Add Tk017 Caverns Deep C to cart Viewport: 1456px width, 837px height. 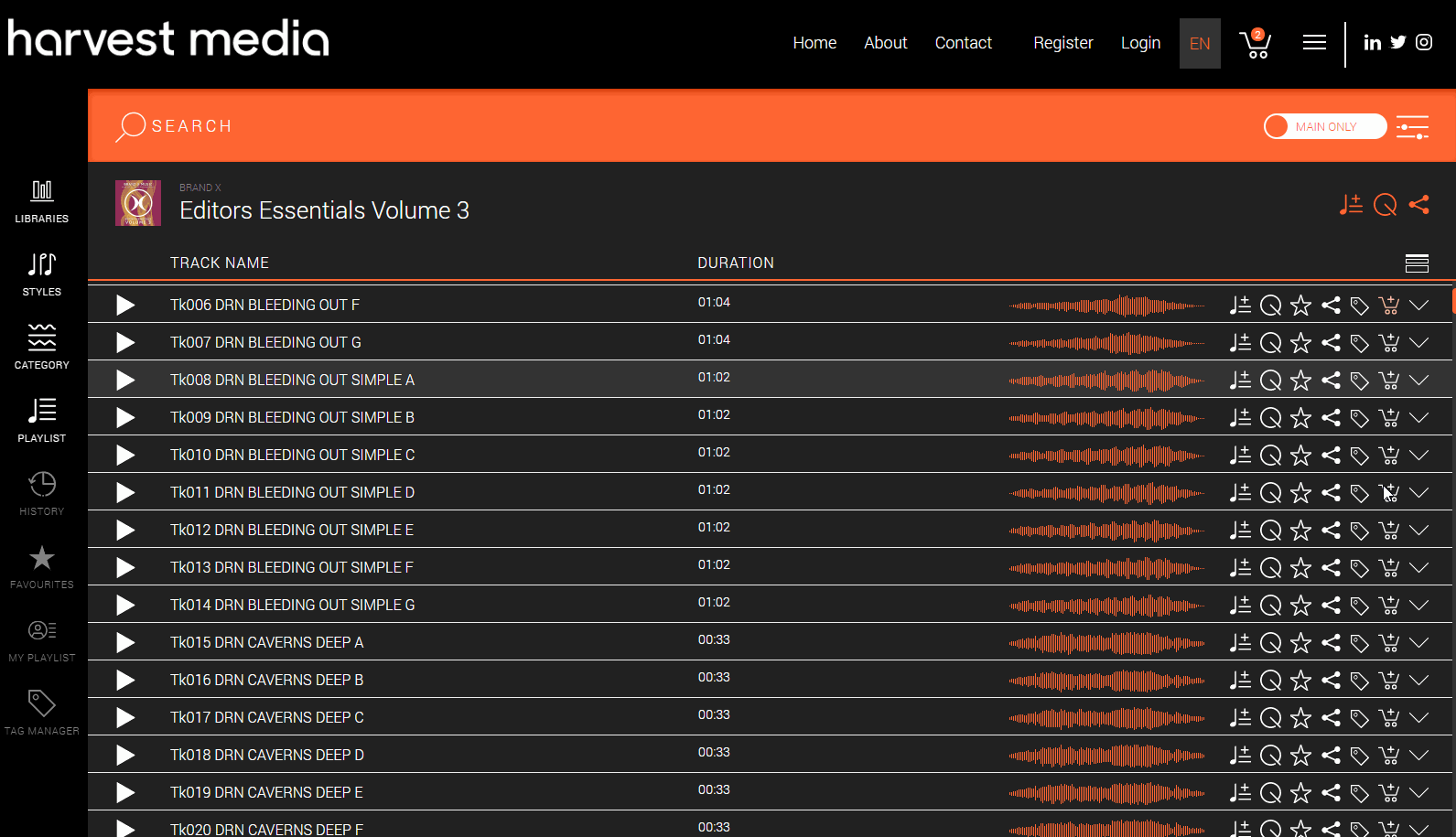coord(1389,718)
